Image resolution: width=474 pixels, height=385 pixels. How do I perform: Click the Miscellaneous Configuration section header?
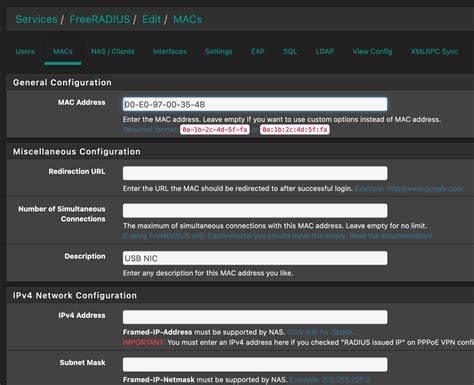(77, 151)
